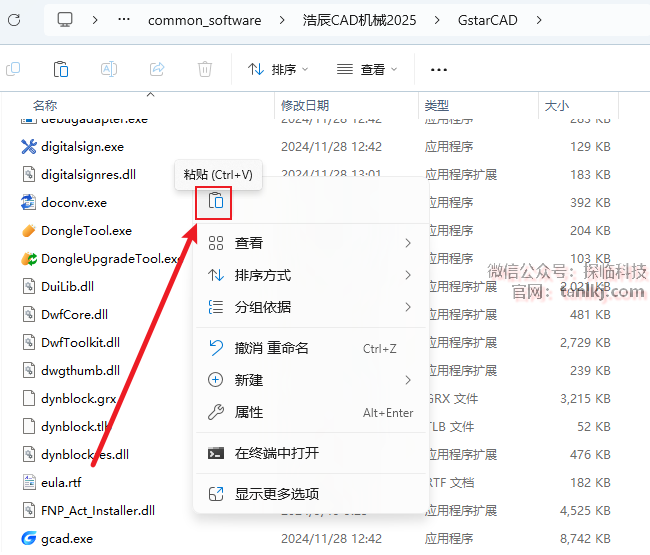Open the 排序 sort dropdown

[x=278, y=69]
